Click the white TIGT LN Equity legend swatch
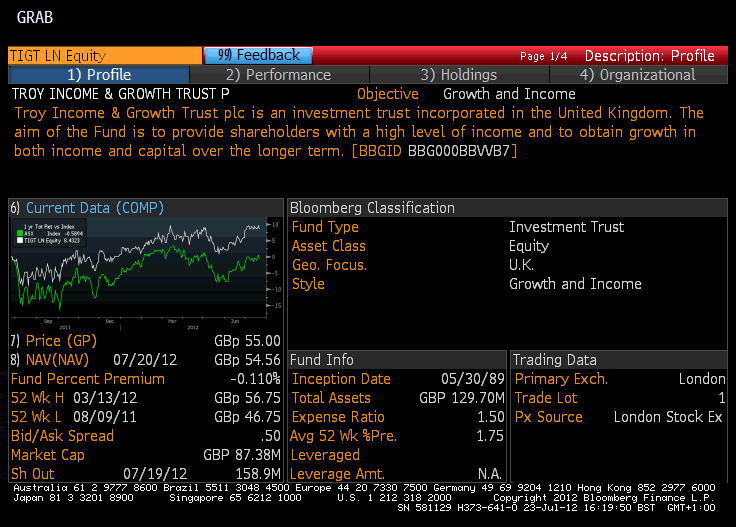Viewport: 736px width, 527px height. coord(20,240)
